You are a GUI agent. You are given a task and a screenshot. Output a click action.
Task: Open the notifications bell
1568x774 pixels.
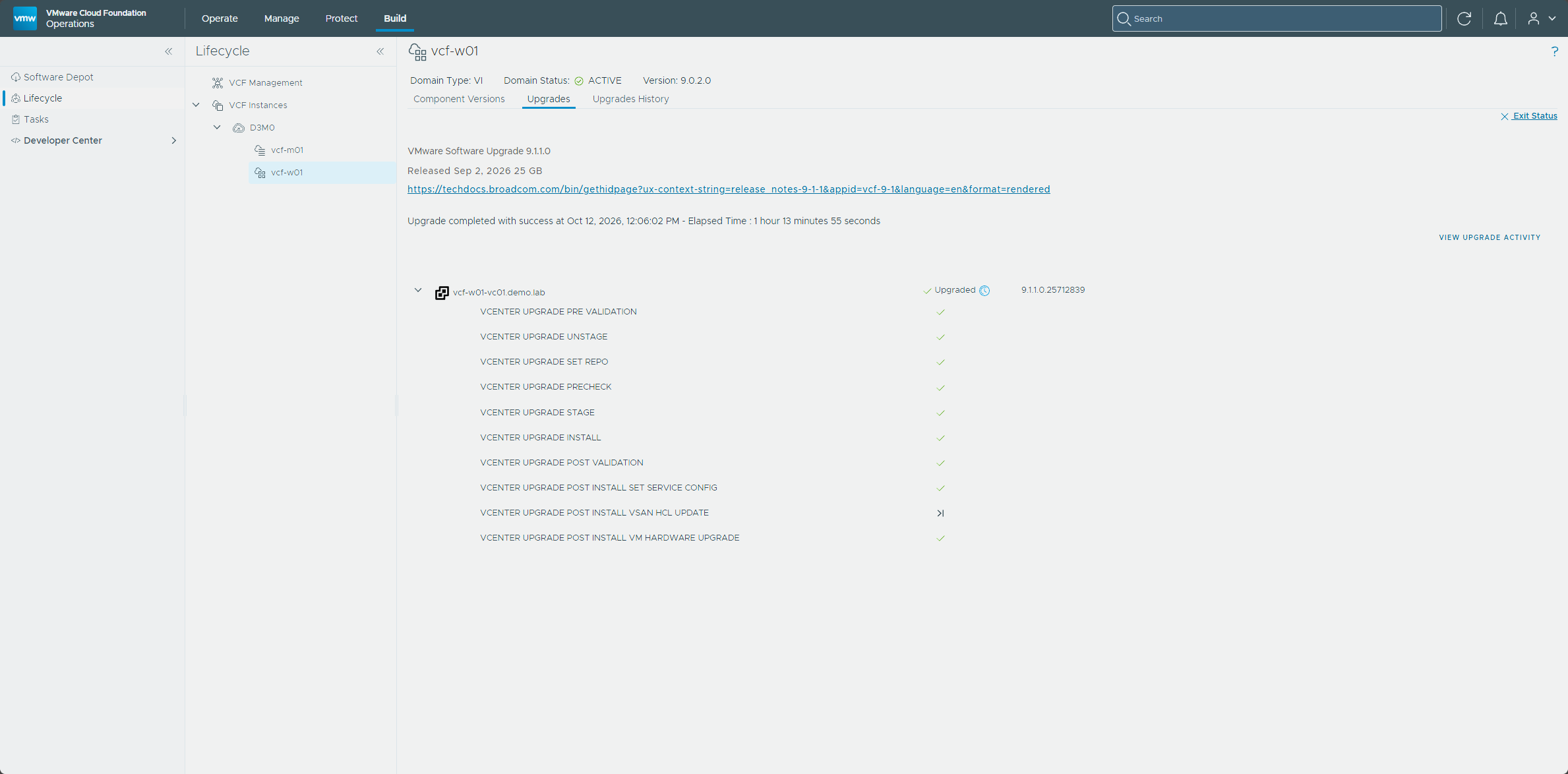pos(1500,18)
